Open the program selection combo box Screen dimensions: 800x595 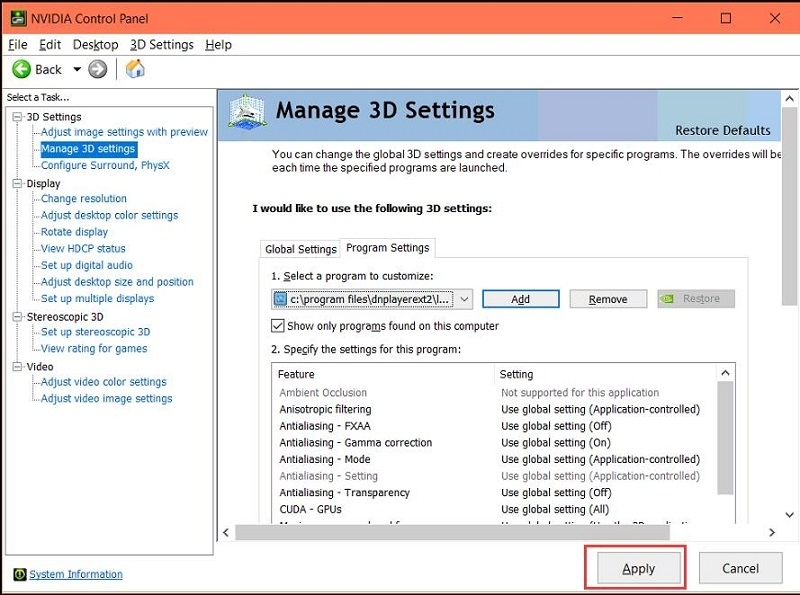pos(372,299)
